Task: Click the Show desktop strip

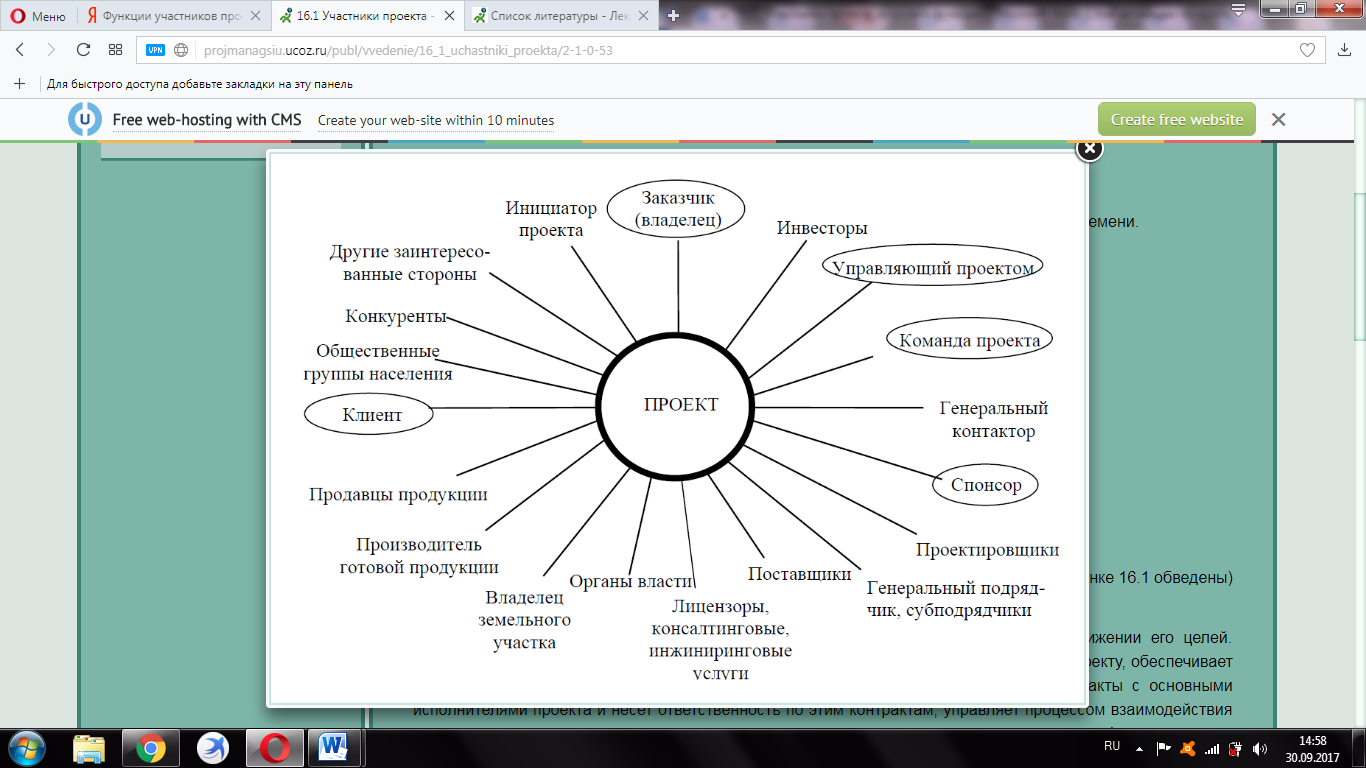Action: click(1359, 748)
